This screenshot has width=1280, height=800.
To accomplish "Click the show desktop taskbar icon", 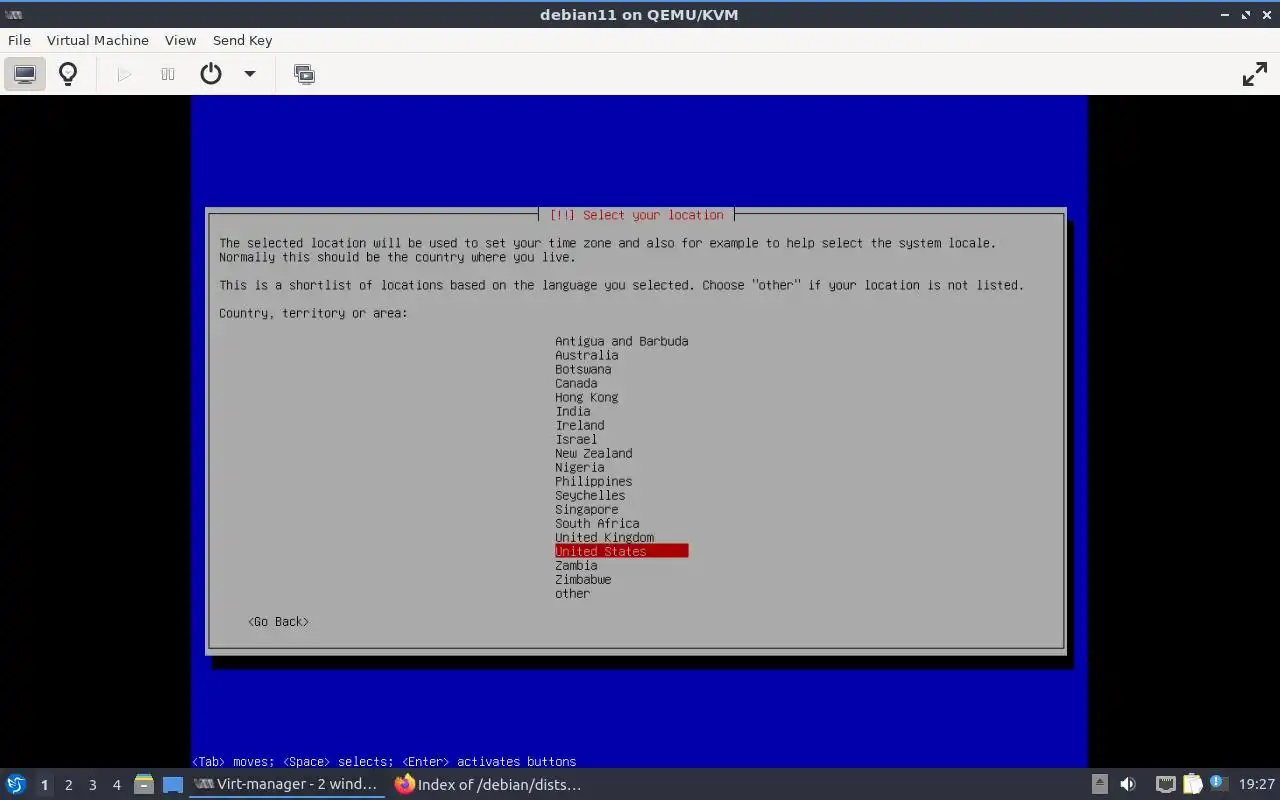I will click(x=173, y=784).
